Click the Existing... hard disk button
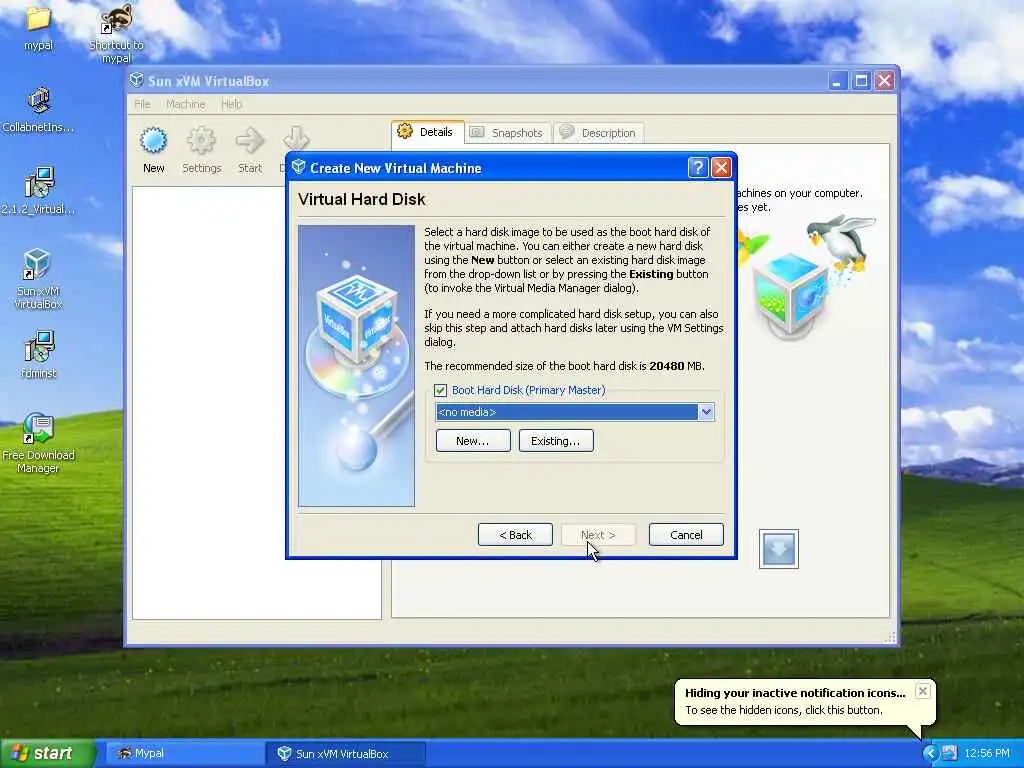The height and width of the screenshot is (768, 1024). click(x=556, y=441)
